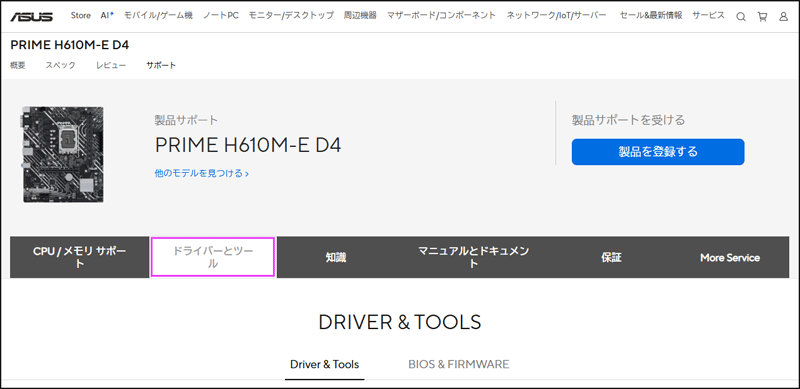This screenshot has width=800, height=389.
Task: Click the PRIME H610M-E D4 motherboard thumbnail
Action: [63, 154]
